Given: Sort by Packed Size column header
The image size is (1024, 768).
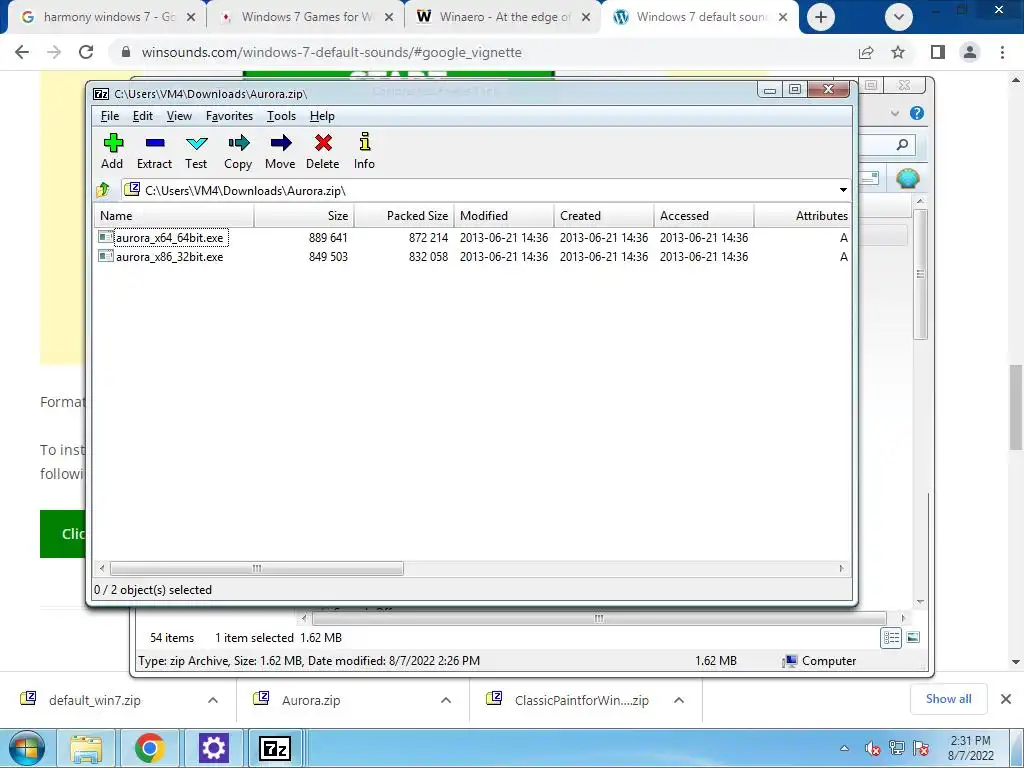Looking at the screenshot, I should point(404,216).
